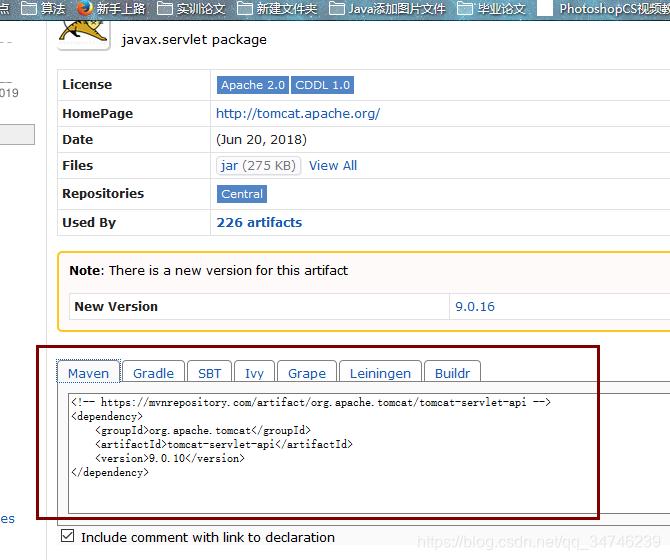Screen dimensions: 670x560
Task: Click the (Jun 20, 2018) date value
Action: pyautogui.click(x=262, y=139)
